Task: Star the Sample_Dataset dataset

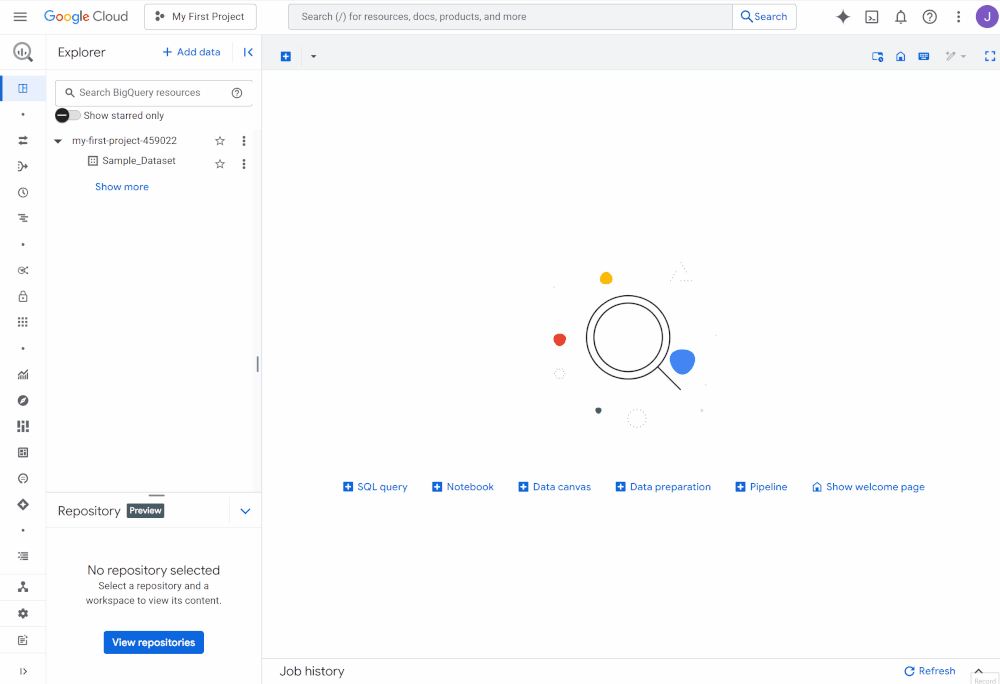Action: [220, 164]
